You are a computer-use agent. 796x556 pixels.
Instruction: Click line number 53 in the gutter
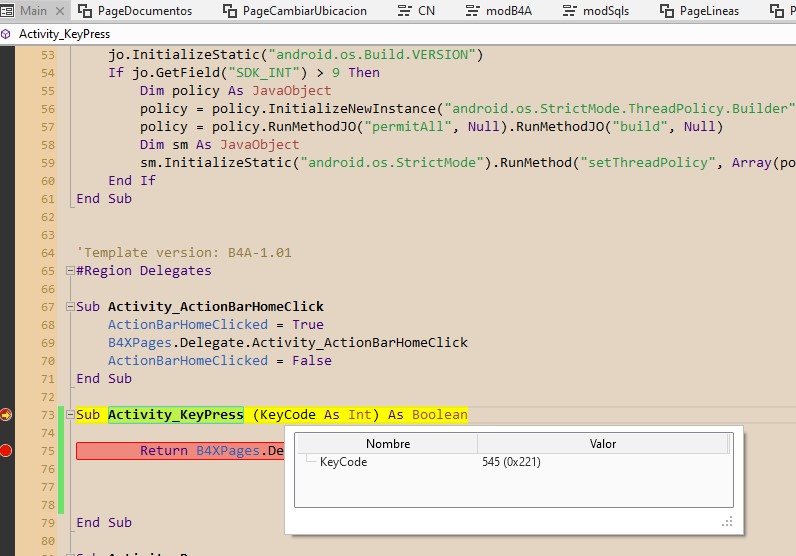48,55
